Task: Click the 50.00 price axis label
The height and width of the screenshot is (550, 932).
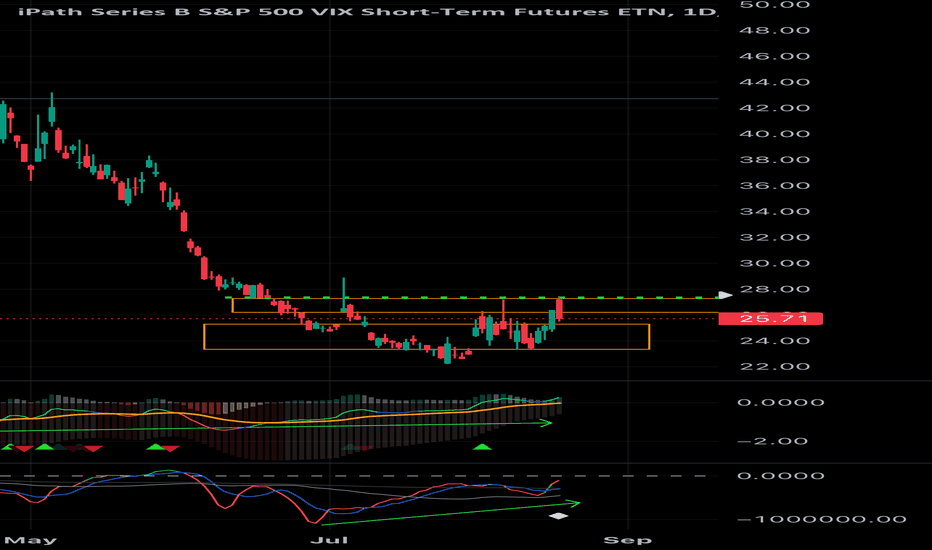Action: pos(774,5)
